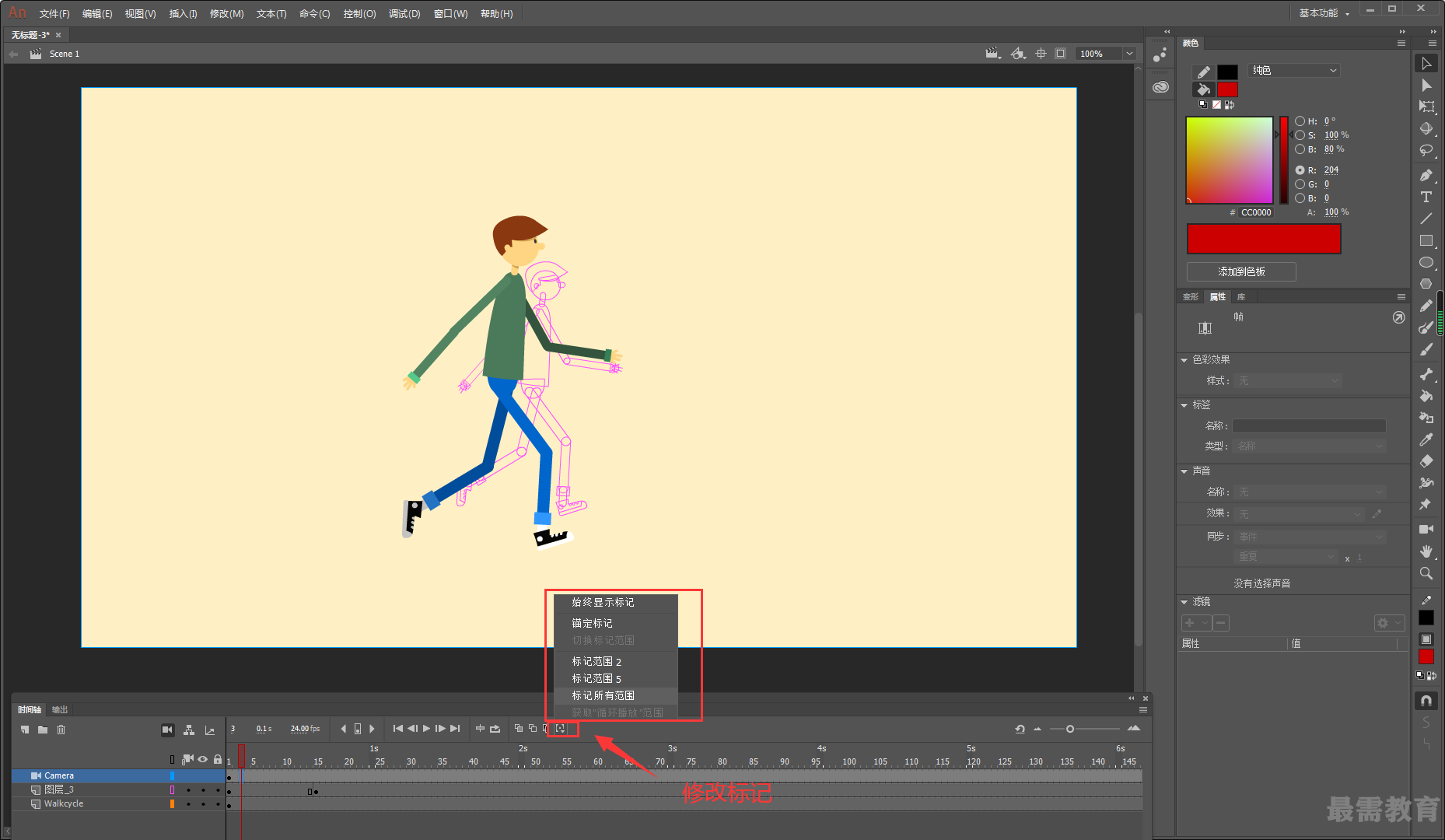Toggle visibility of all layers
The width and height of the screenshot is (1445, 840).
[x=203, y=759]
